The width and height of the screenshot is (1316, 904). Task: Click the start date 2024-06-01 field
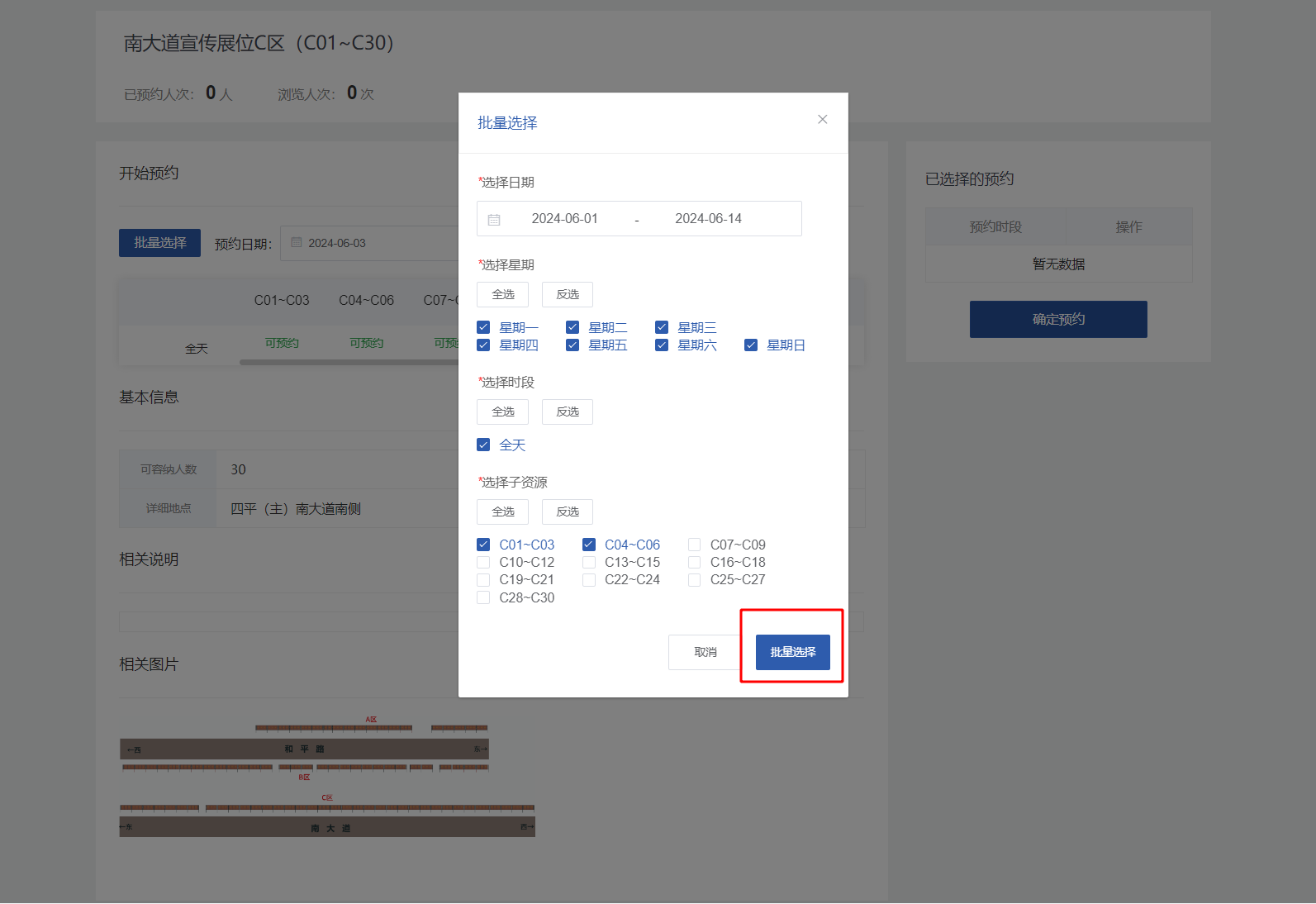[564, 219]
